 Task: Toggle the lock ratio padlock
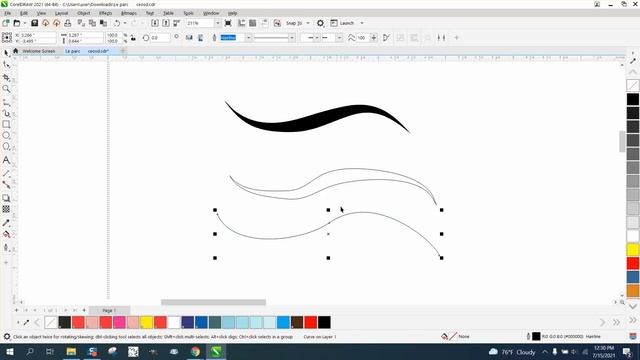click(133, 38)
